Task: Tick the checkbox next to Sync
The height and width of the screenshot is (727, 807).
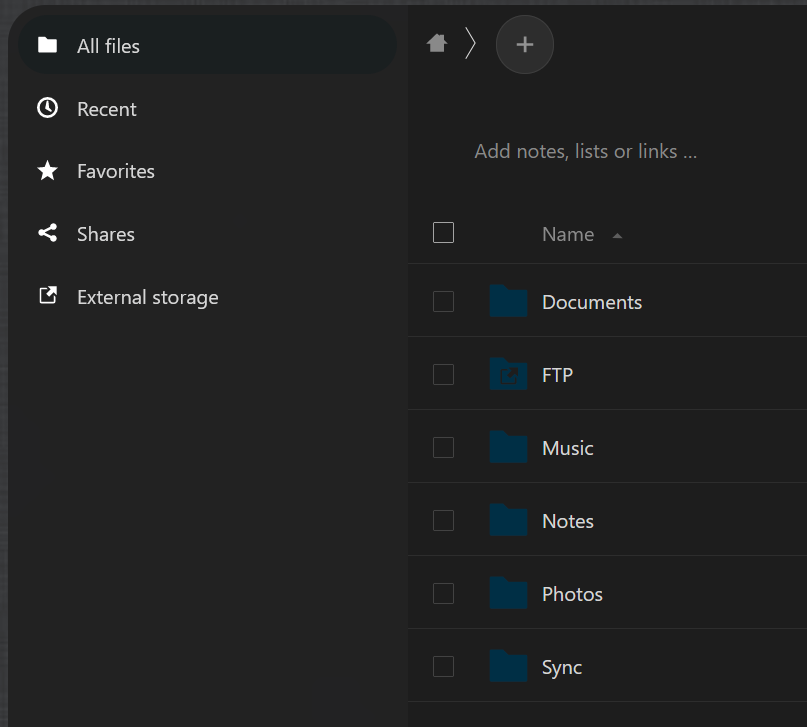Action: pos(443,666)
